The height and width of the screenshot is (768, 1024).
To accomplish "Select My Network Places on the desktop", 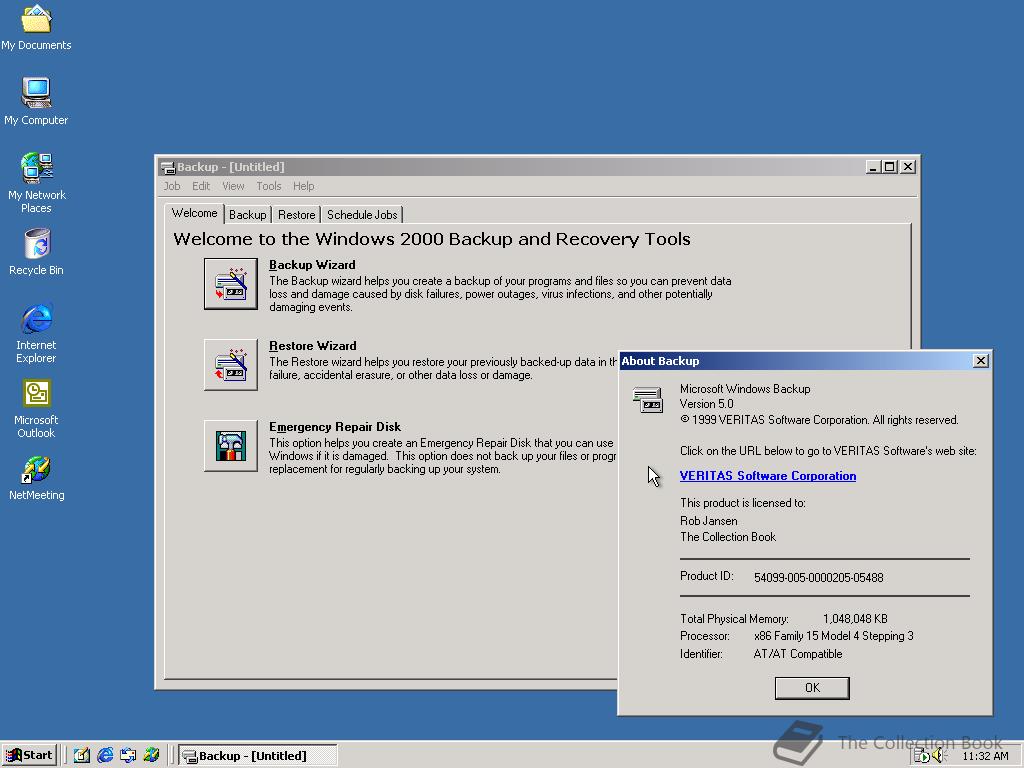I will (x=36, y=183).
